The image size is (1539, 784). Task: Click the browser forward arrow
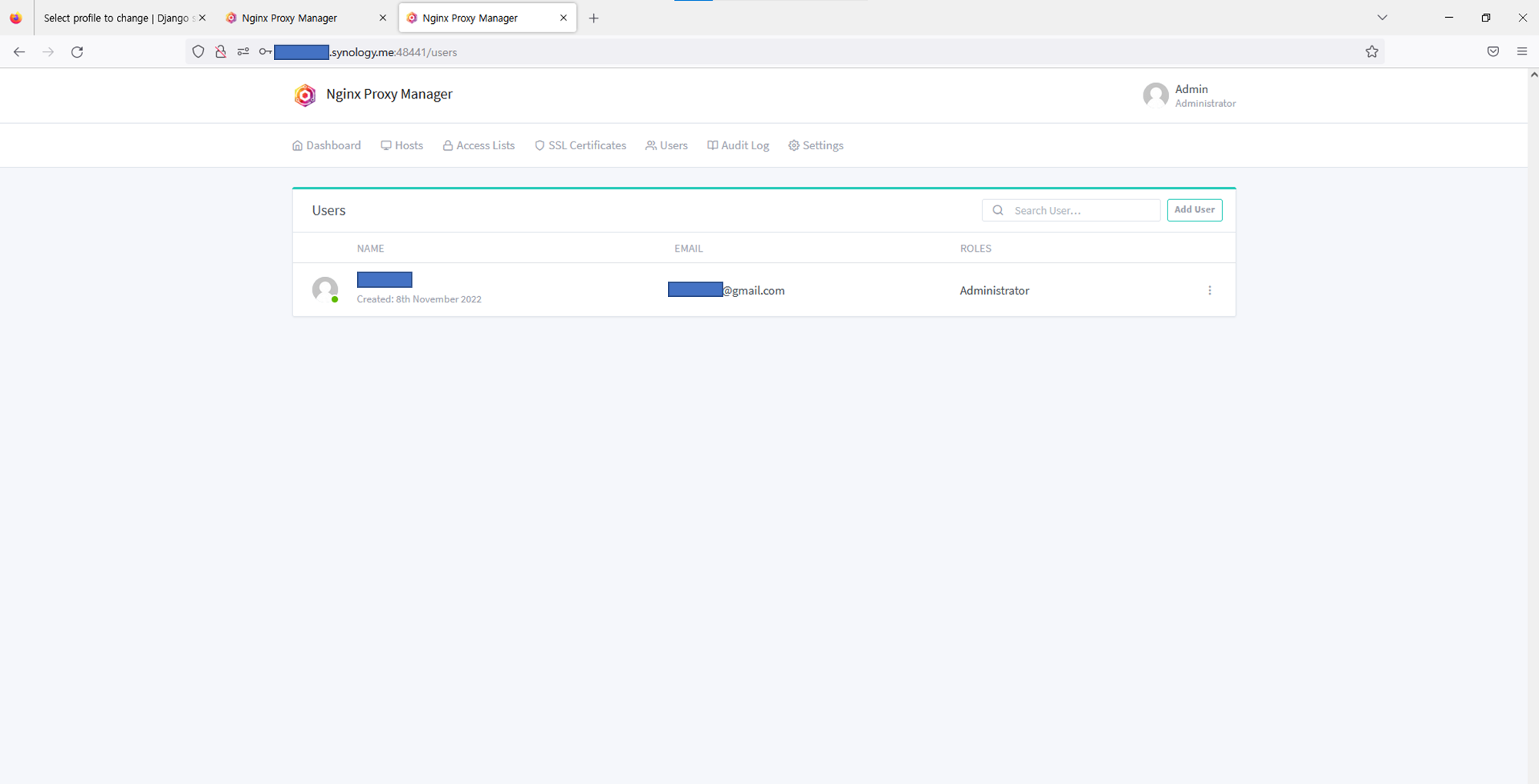(48, 52)
